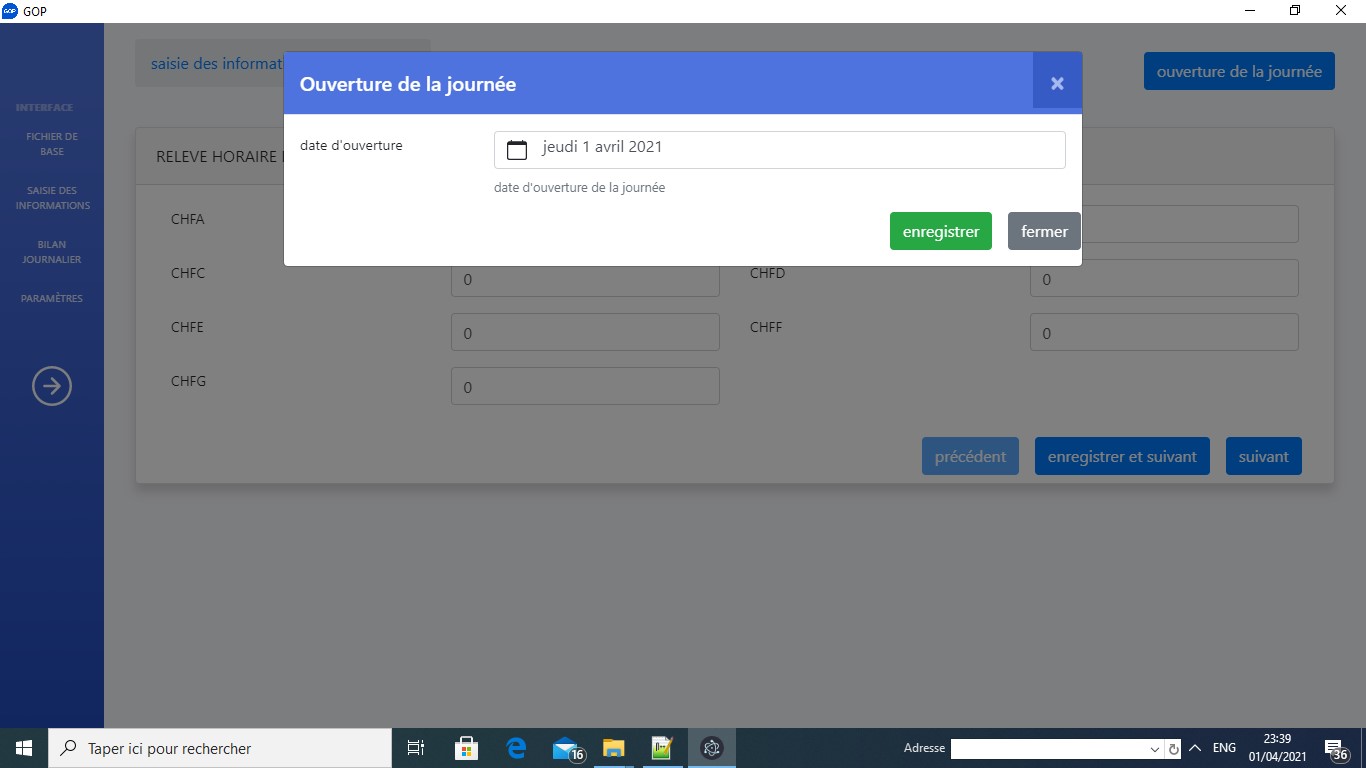Click the refresh icon beside the Adresse box
Screen dimensions: 1366x768
tap(1174, 749)
